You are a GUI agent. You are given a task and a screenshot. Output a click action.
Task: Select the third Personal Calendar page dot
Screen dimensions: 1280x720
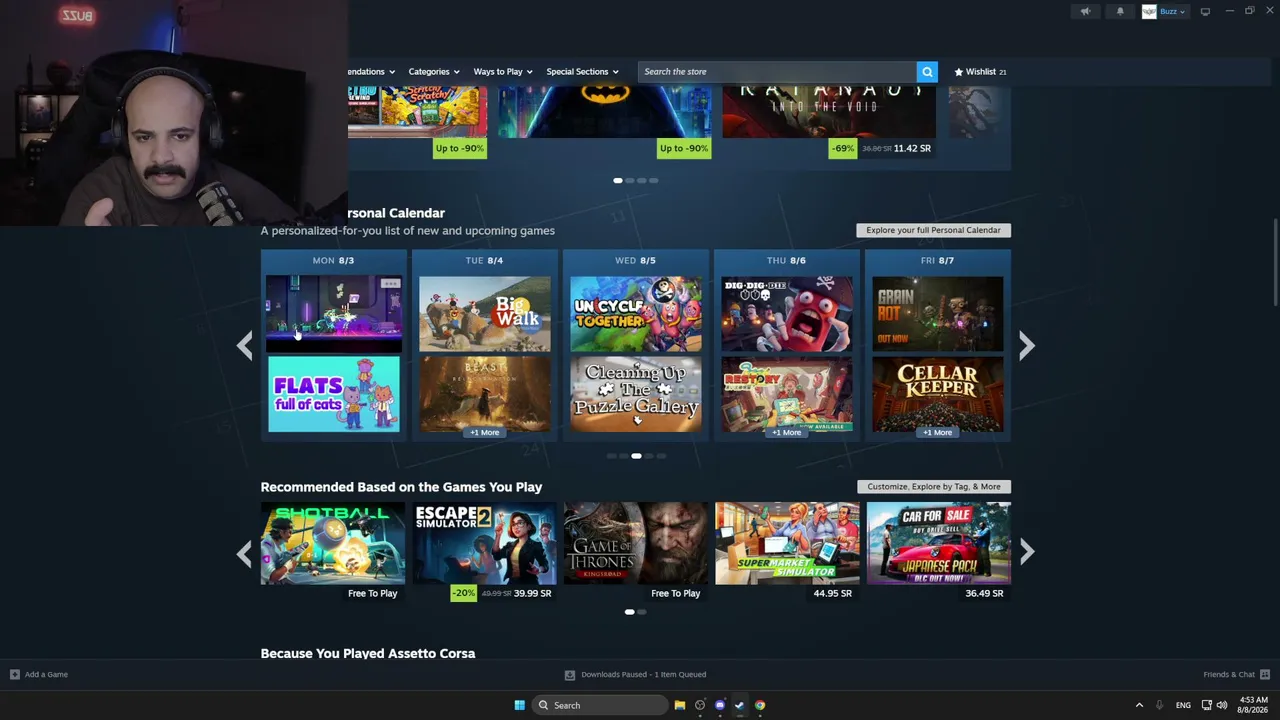[x=636, y=456]
